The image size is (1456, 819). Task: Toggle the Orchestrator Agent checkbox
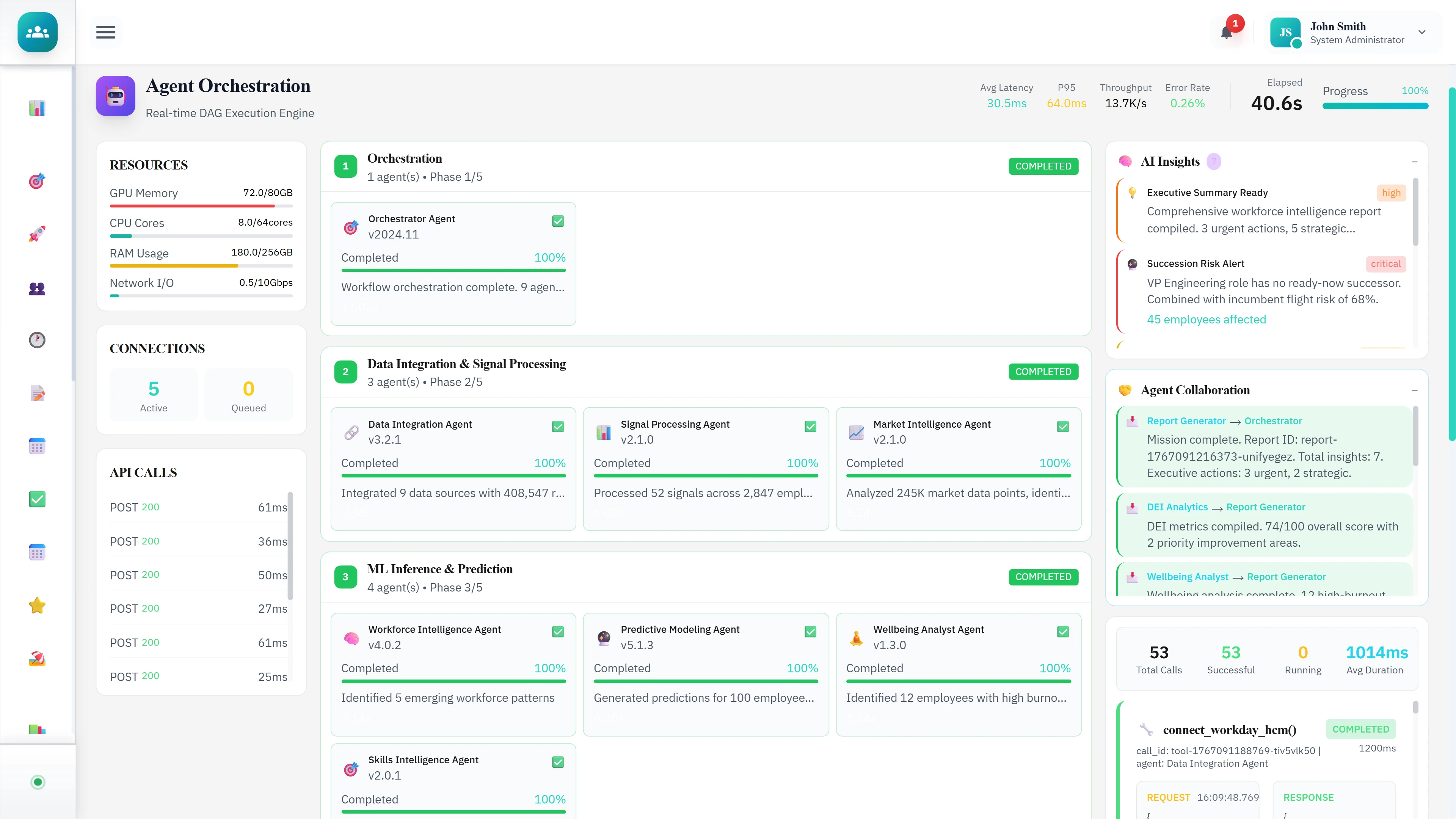point(558,221)
